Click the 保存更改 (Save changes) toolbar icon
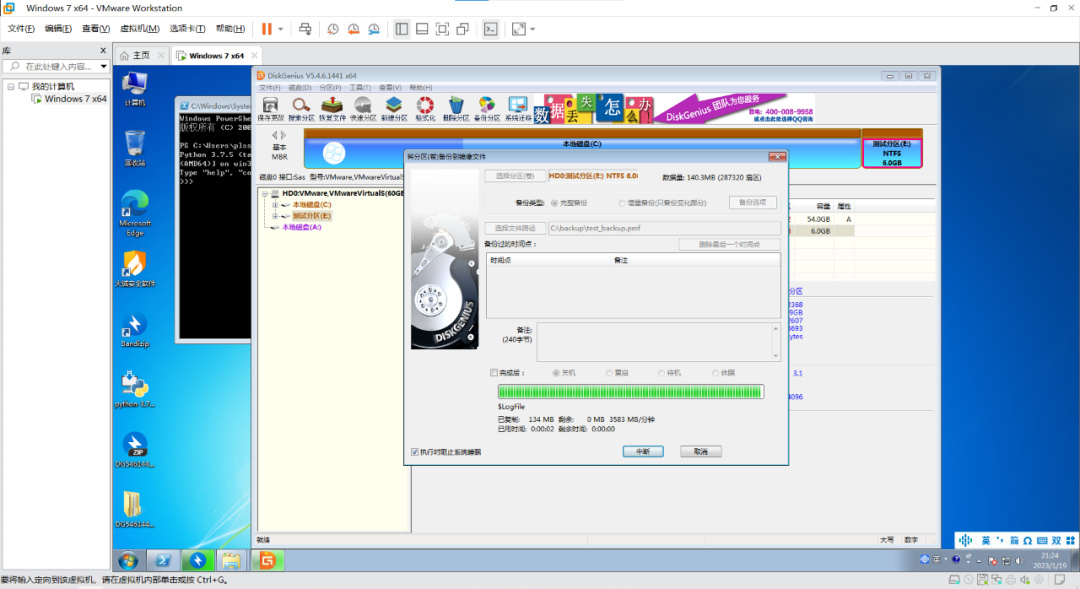The image size is (1080, 589). [270, 109]
